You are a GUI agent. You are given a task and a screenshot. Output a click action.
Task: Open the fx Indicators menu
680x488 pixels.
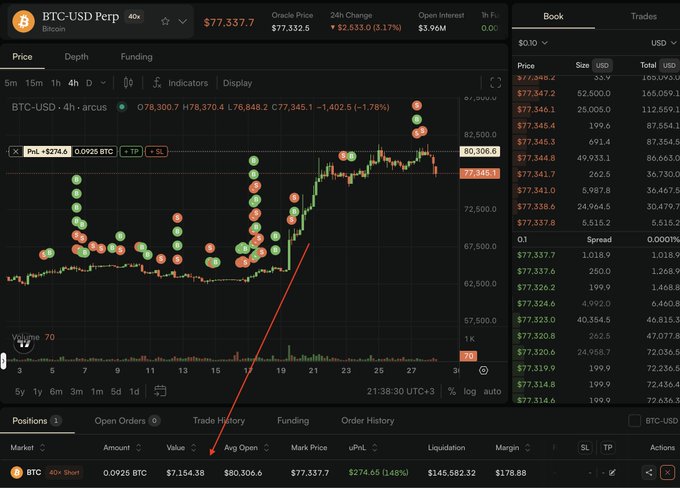(x=180, y=83)
